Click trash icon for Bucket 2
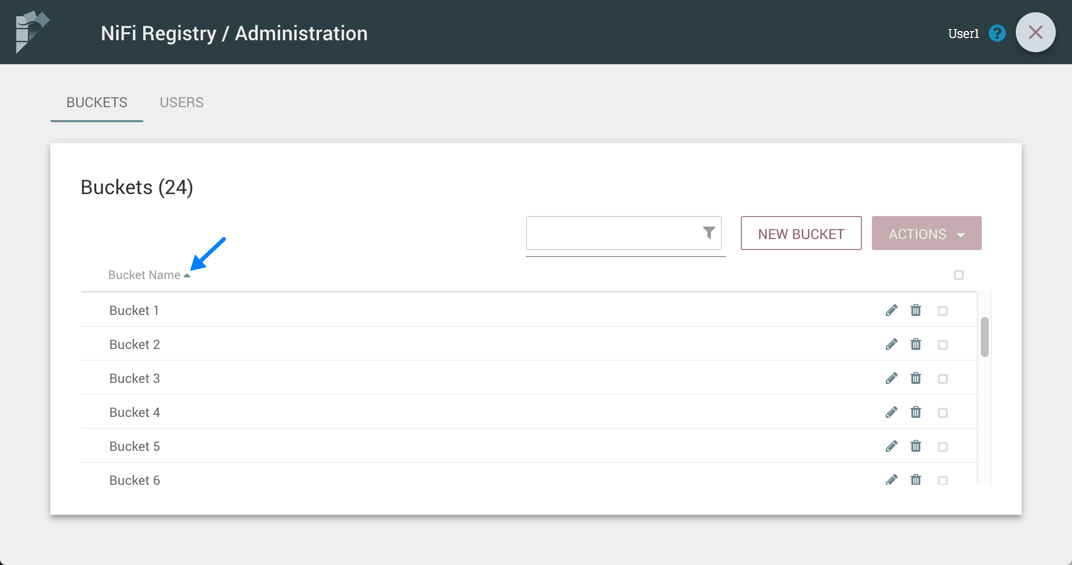Screen dimensions: 1072x565 click(916, 345)
